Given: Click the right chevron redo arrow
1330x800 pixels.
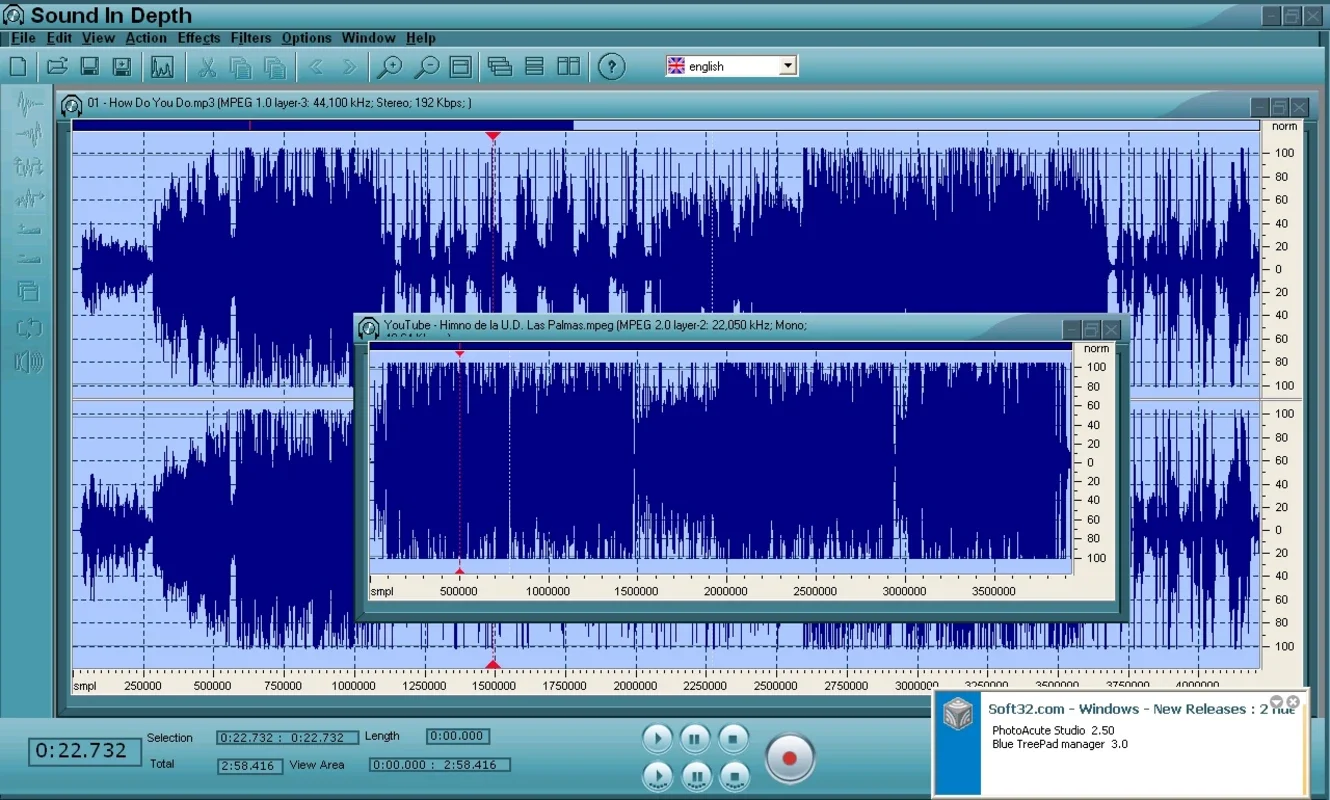Looking at the screenshot, I should 348,67.
